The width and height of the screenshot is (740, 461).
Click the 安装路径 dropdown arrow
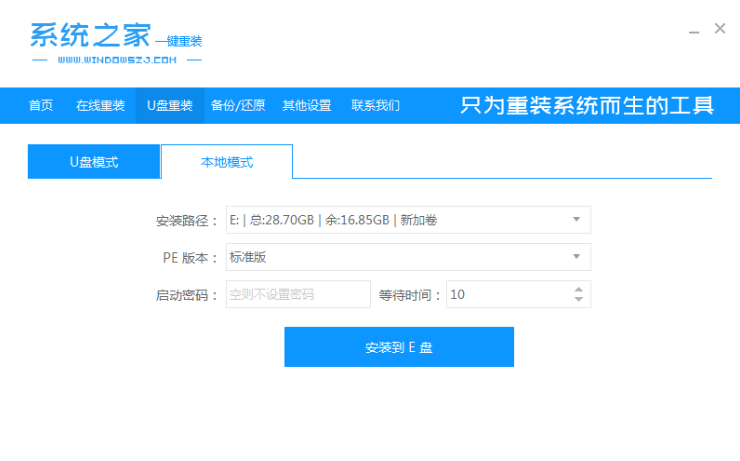576,220
